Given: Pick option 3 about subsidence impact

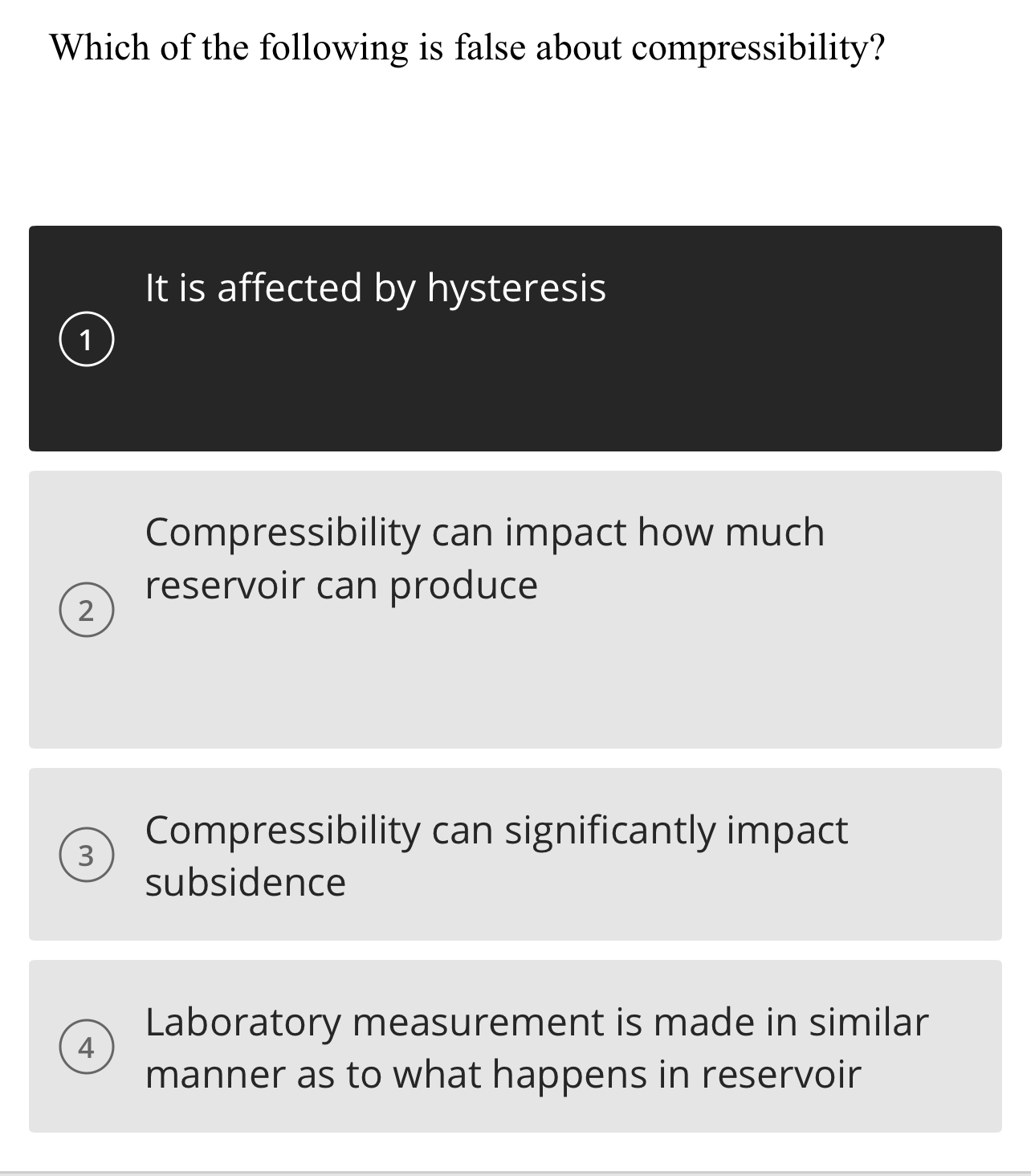Looking at the screenshot, I should (514, 854).
